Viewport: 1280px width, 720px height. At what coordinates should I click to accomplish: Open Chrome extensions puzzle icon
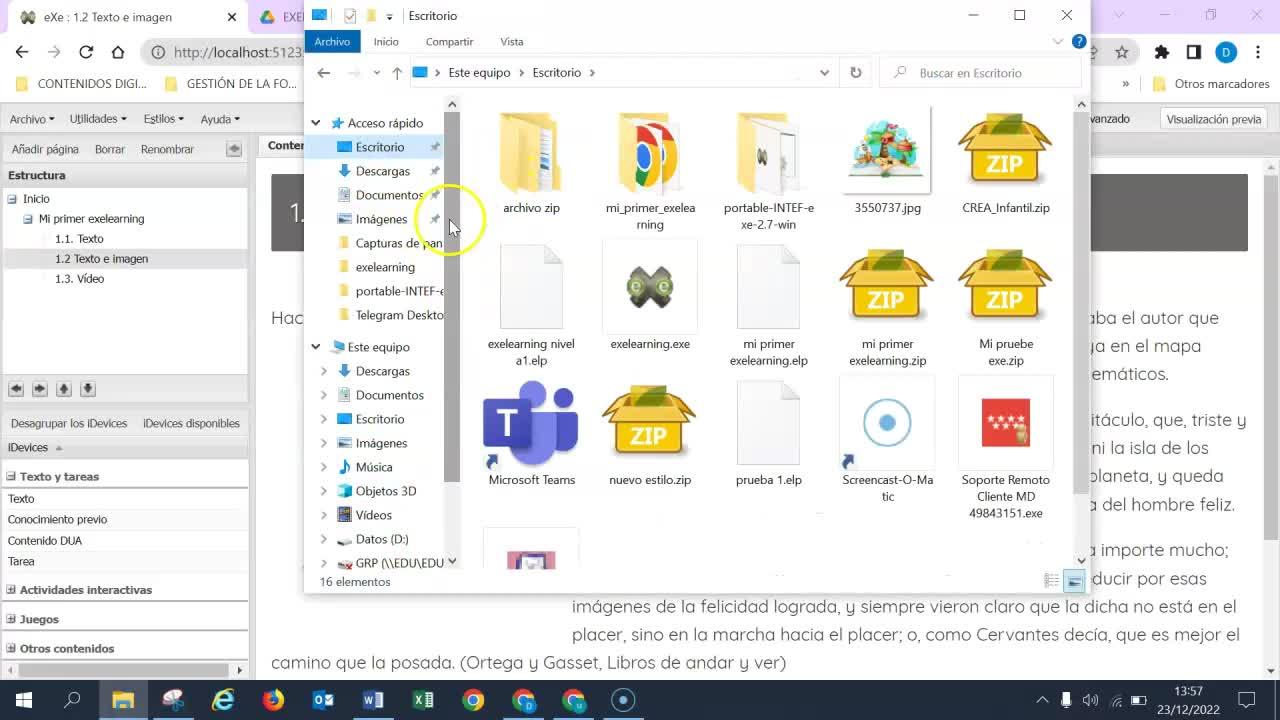coord(1161,52)
